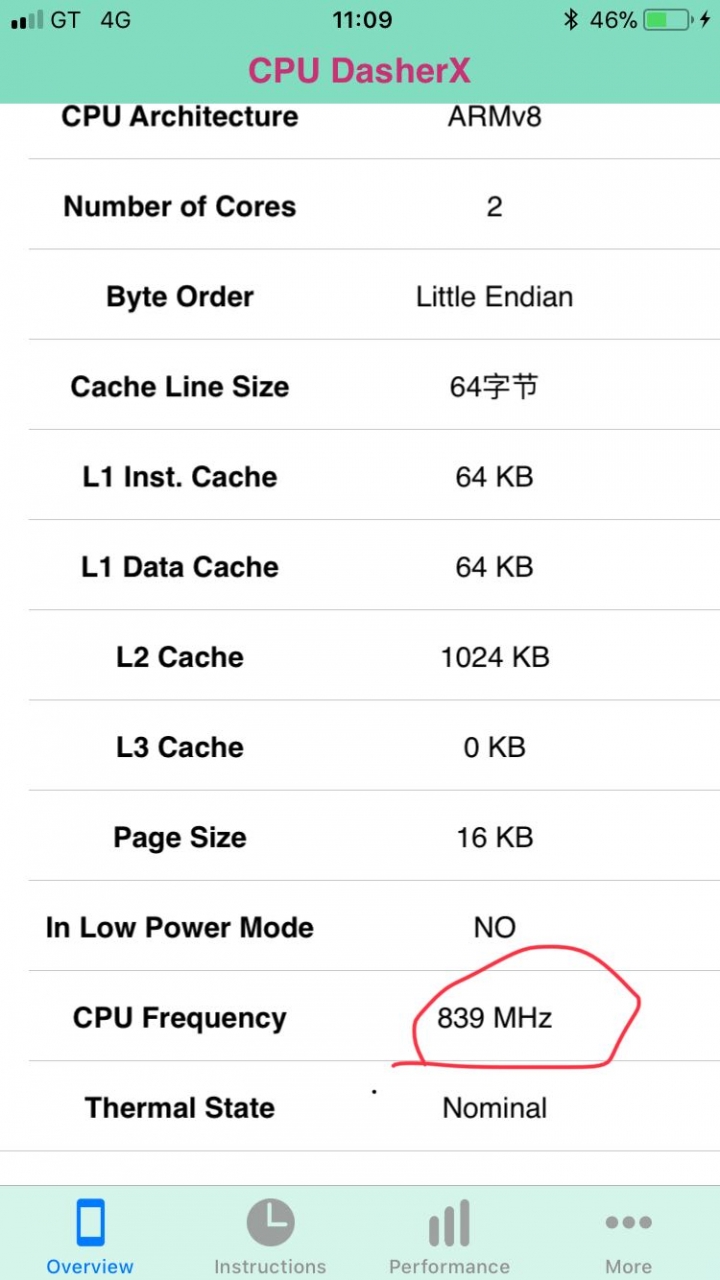Tap the In Low Power Mode row
Image resolution: width=720 pixels, height=1280 pixels.
coord(374,927)
